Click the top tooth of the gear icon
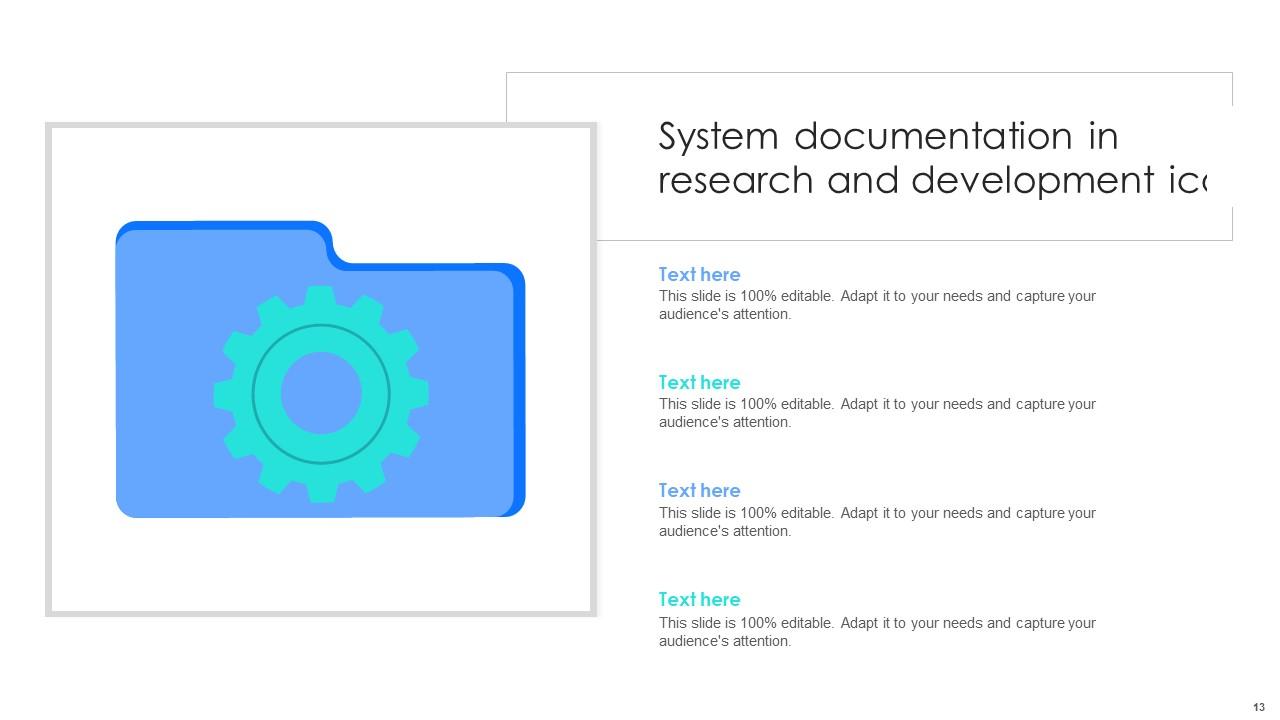 click(320, 298)
